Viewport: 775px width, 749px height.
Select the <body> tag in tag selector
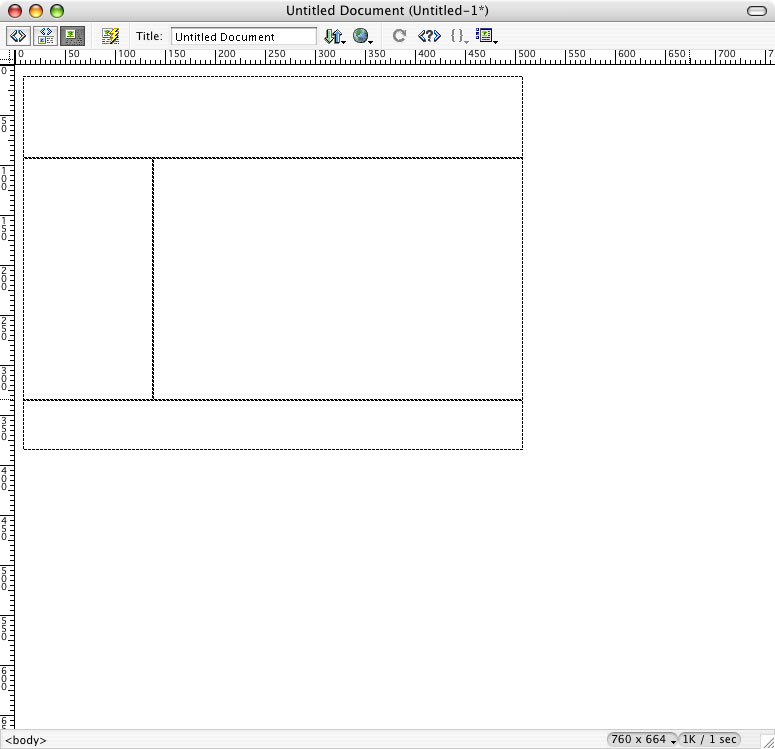pyautogui.click(x=26, y=740)
